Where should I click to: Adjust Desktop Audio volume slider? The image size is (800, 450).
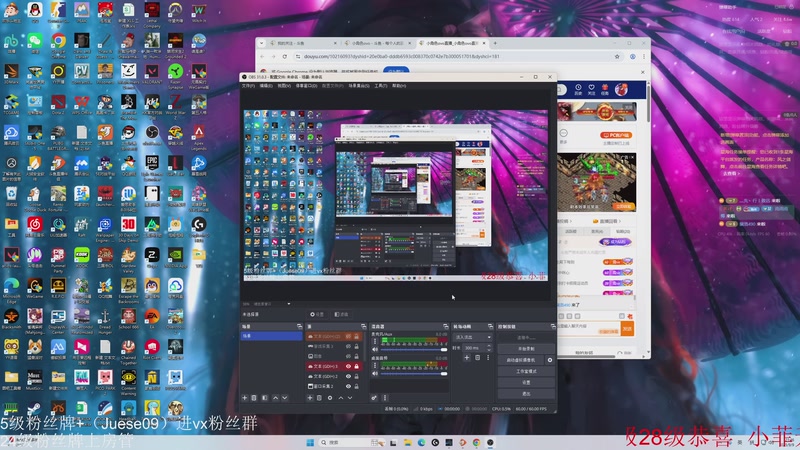414,373
